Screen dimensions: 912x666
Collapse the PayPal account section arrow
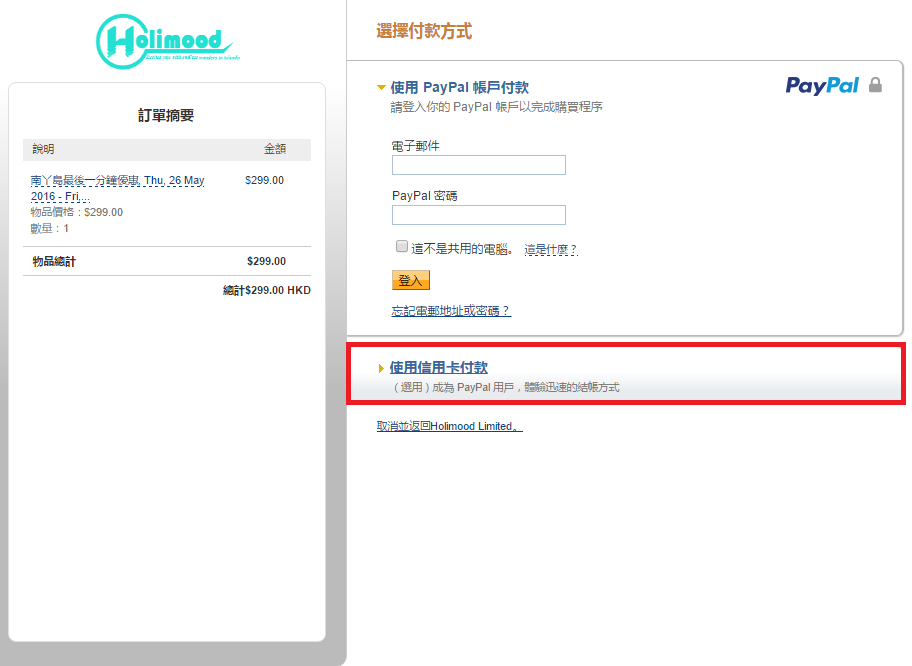381,88
